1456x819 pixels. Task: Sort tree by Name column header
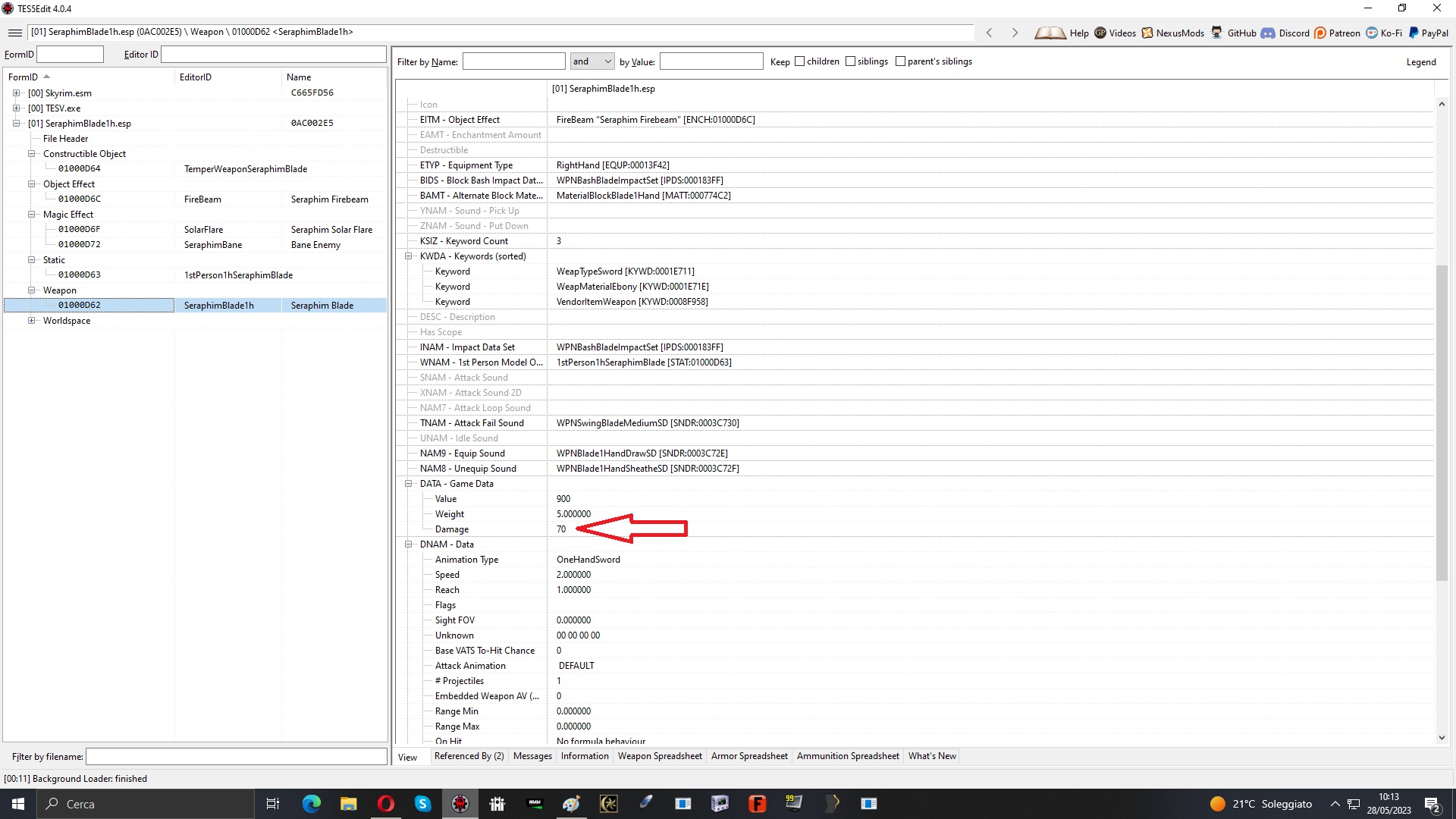pos(334,77)
